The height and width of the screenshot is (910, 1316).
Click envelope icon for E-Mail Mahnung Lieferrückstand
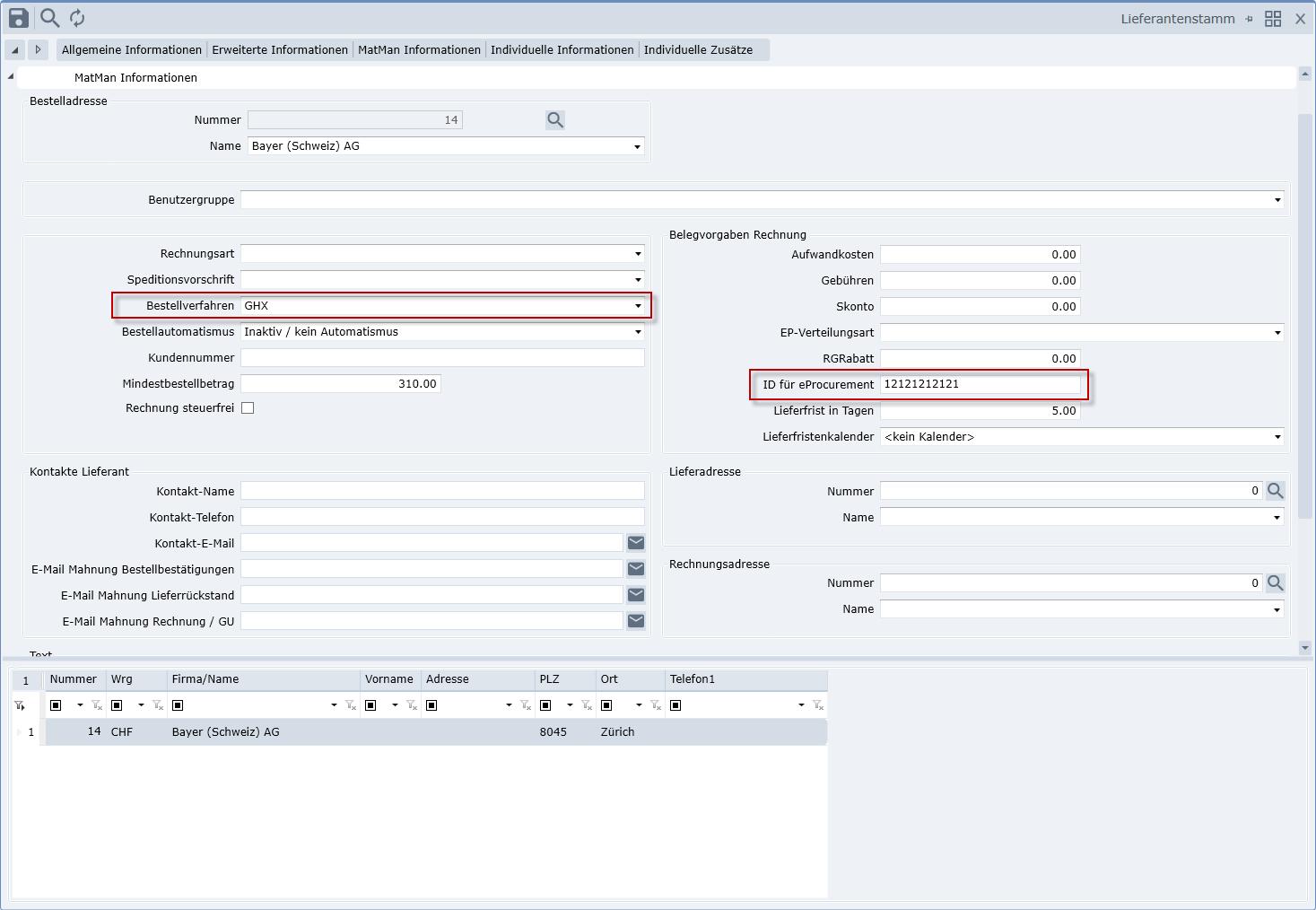pos(636,595)
